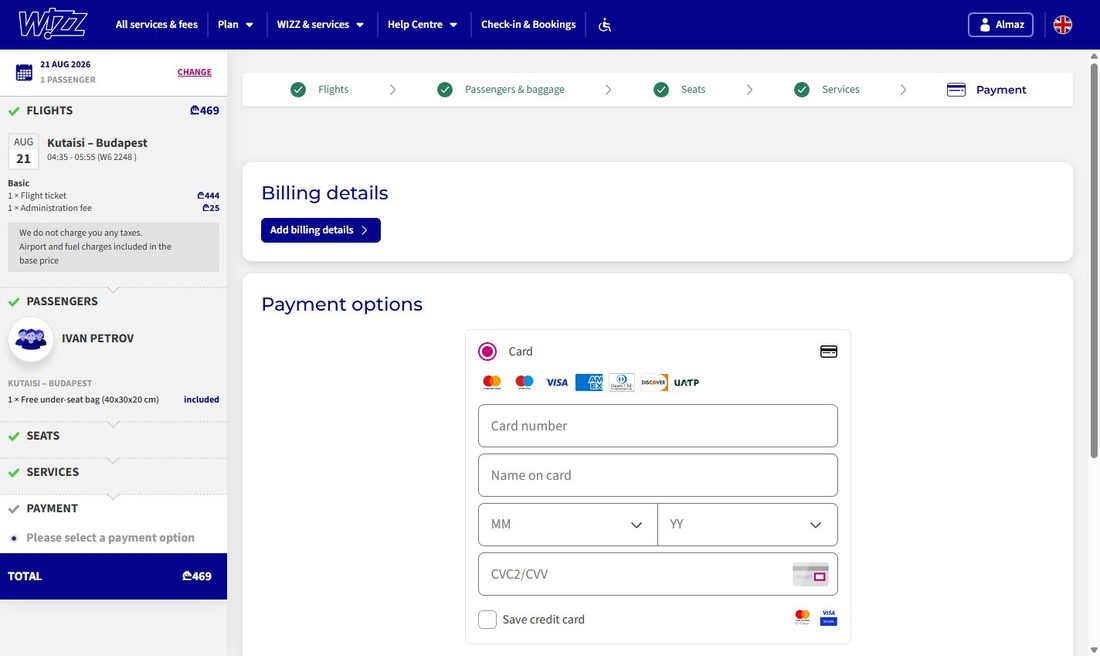Click into the CVC2/CVV field

pos(658,574)
